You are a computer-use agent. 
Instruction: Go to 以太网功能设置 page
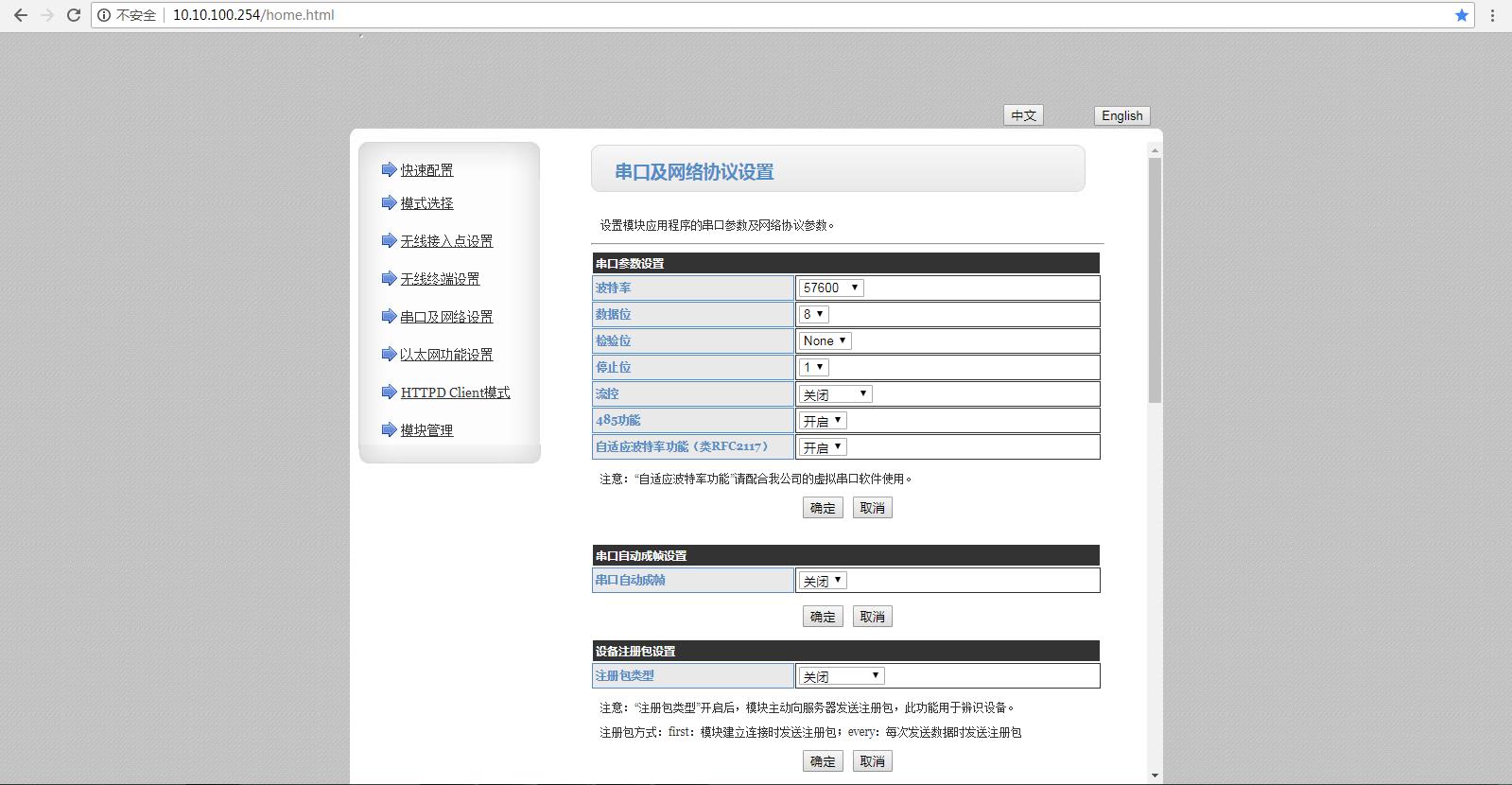446,355
